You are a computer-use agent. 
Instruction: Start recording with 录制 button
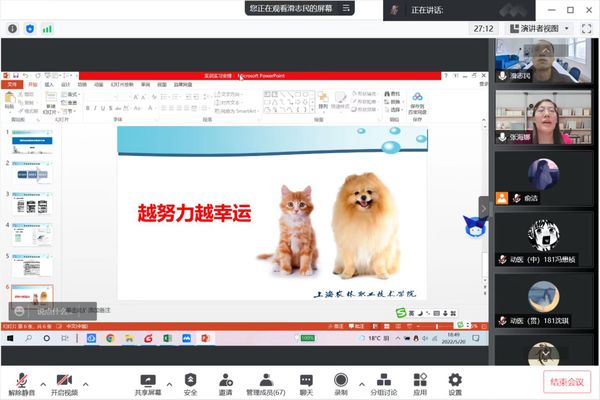[x=341, y=383]
